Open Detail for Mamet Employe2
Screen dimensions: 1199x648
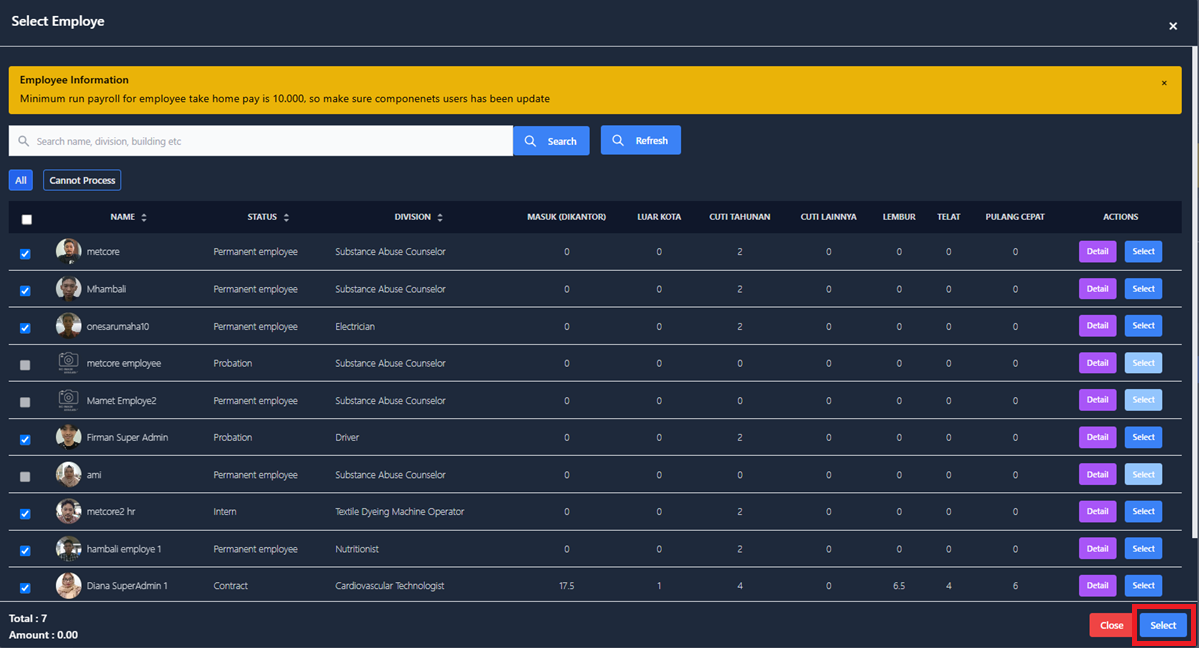point(1097,399)
